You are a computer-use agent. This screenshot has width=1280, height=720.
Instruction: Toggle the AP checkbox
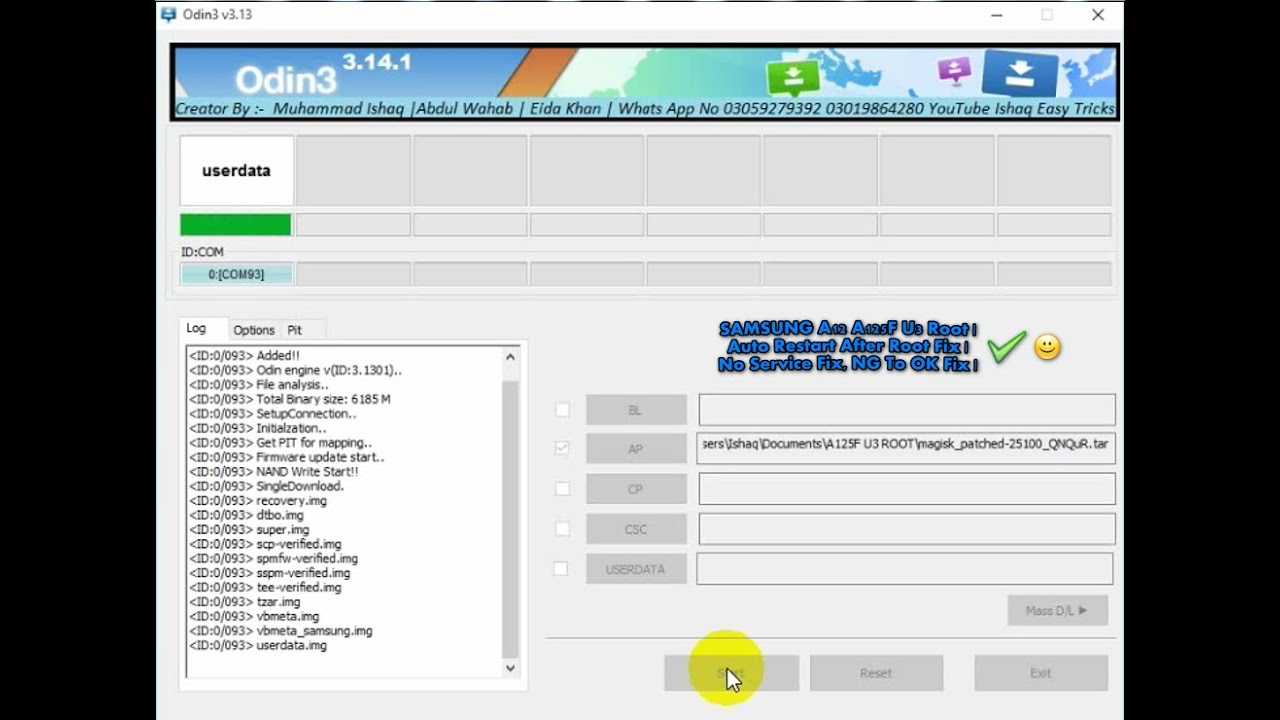pos(562,449)
